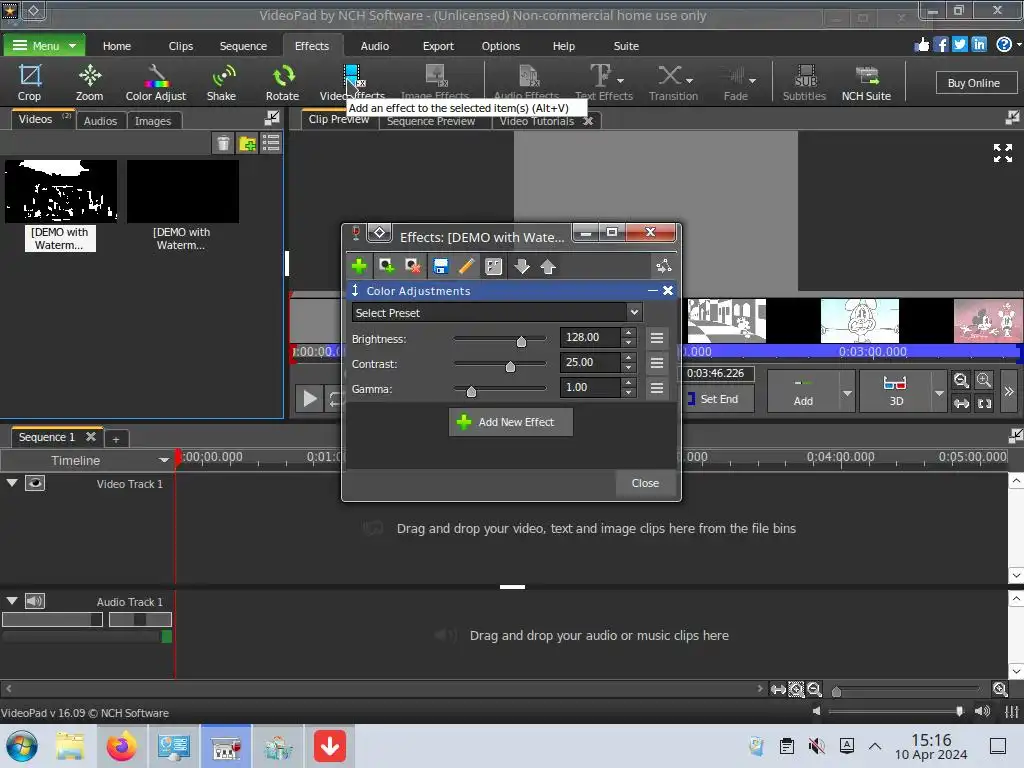Collapse Color Adjustments effect panel
This screenshot has width=1024, height=768.
652,291
